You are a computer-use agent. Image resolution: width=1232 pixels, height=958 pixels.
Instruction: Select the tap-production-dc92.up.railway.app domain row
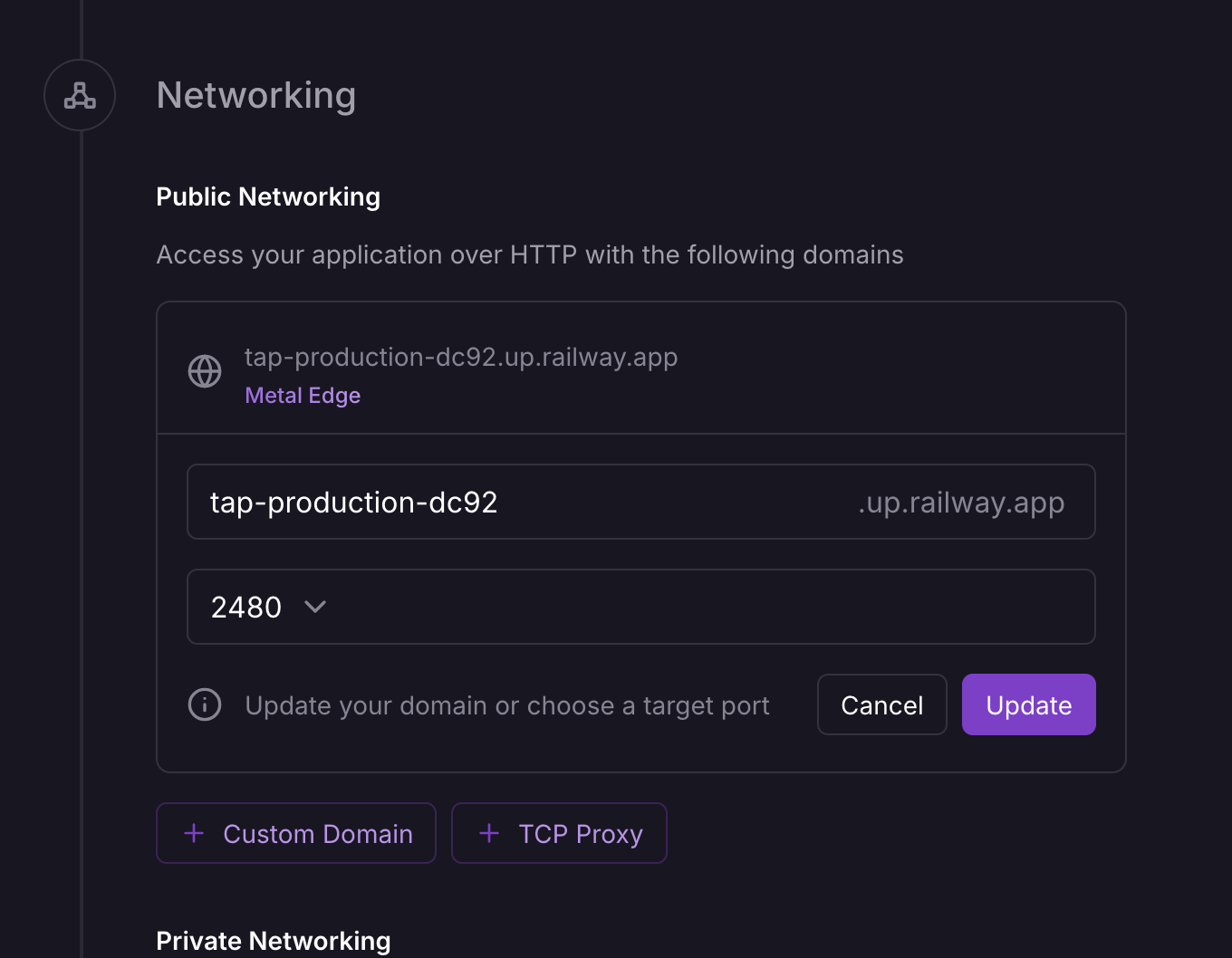pyautogui.click(x=461, y=358)
